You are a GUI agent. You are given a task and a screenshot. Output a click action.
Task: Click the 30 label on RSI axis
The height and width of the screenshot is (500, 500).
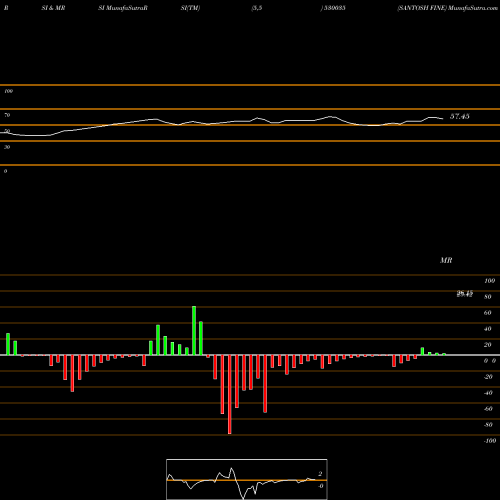click(7, 147)
